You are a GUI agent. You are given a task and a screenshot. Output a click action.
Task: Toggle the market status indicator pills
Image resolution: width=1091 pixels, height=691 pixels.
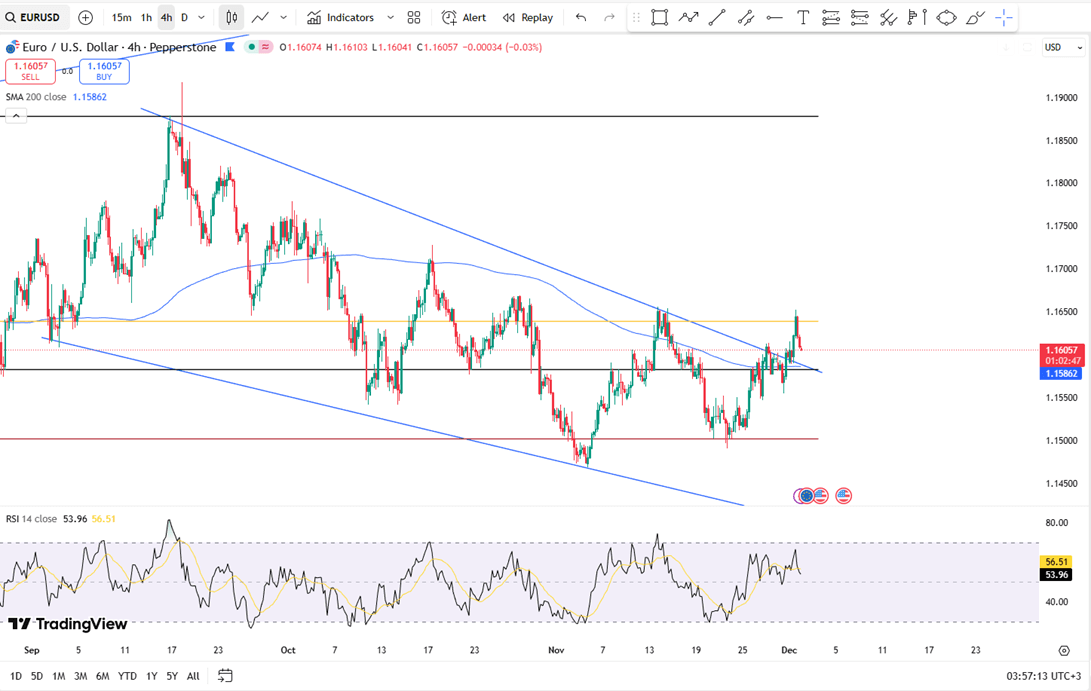(258, 47)
